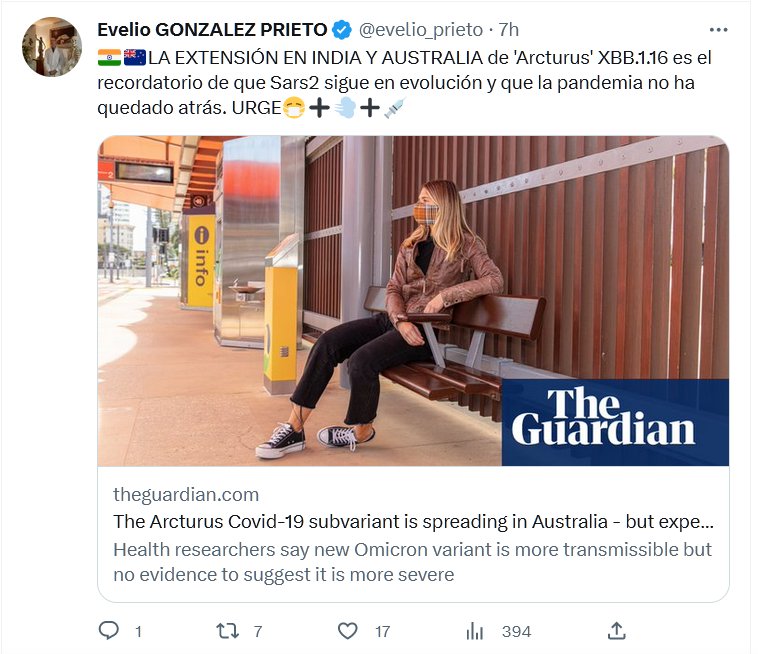Image resolution: width=758 pixels, height=654 pixels.
Task: Like the tweet with the heart icon
Action: [x=347, y=631]
